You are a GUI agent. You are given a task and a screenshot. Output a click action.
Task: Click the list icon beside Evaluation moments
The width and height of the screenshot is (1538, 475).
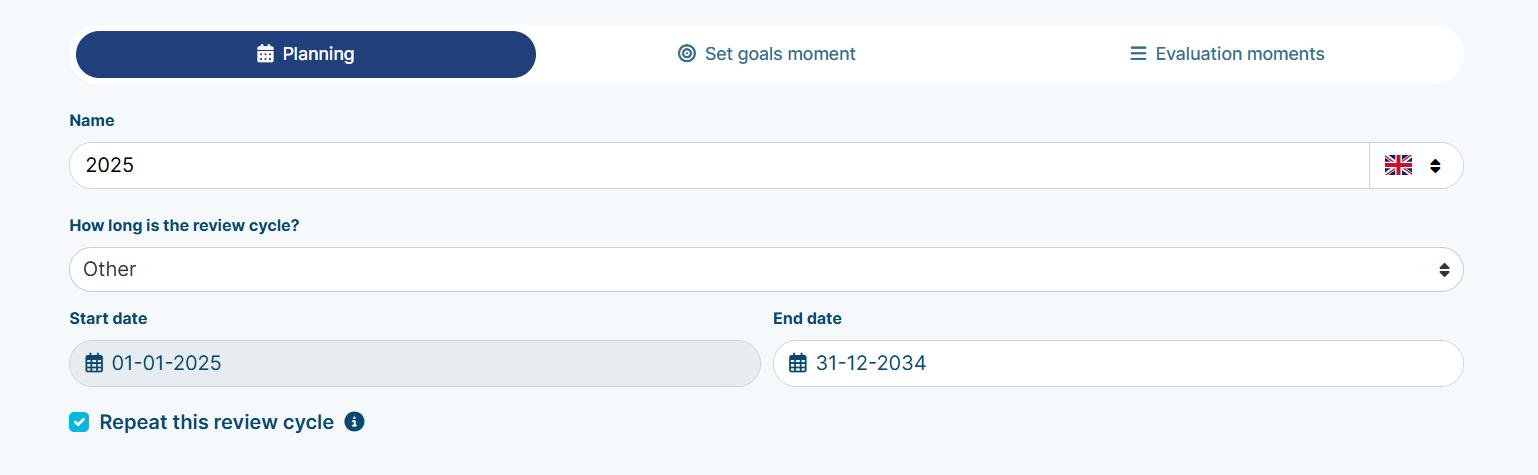(x=1138, y=54)
